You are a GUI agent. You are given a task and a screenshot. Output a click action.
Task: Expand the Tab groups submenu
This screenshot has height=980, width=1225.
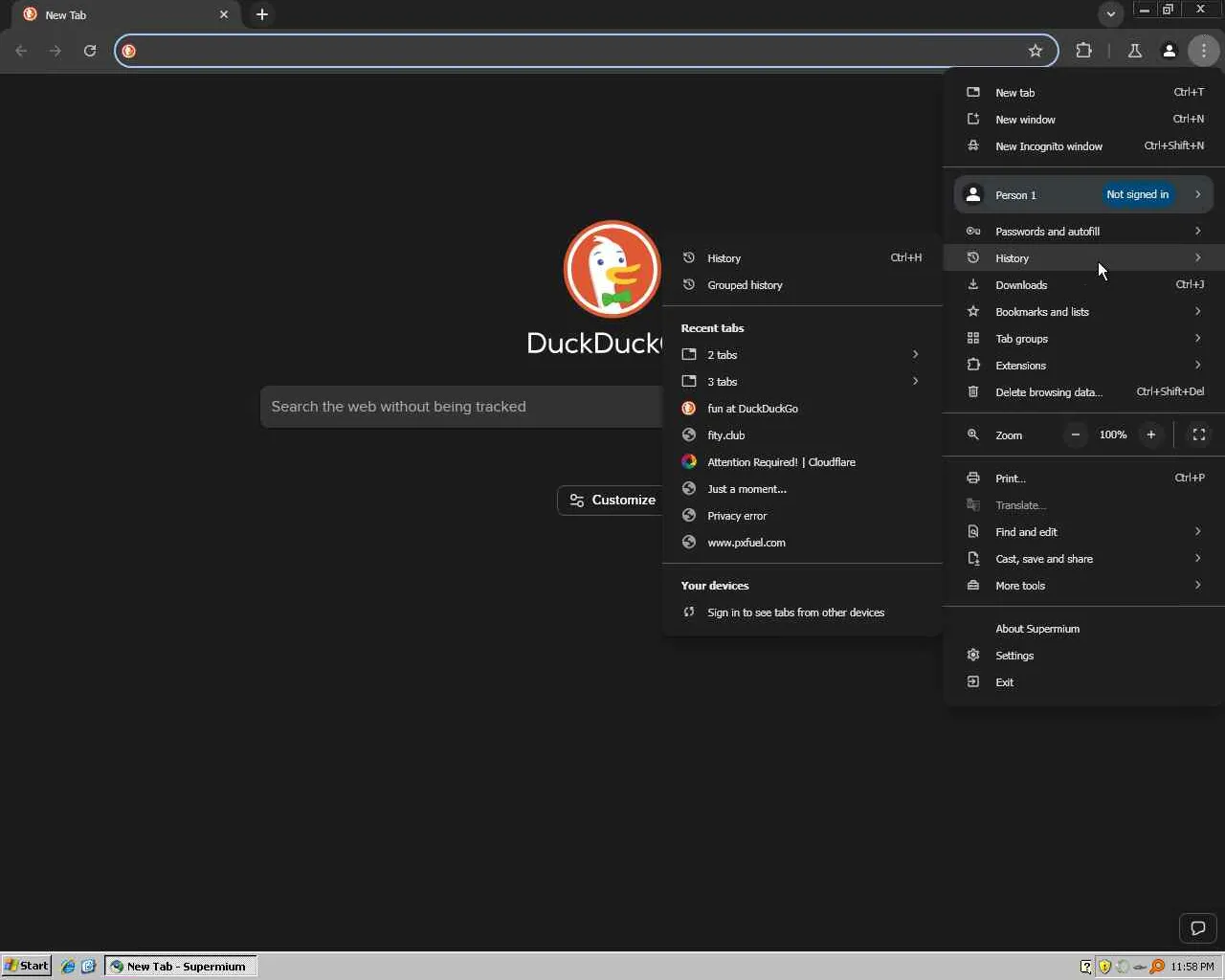click(x=1083, y=339)
